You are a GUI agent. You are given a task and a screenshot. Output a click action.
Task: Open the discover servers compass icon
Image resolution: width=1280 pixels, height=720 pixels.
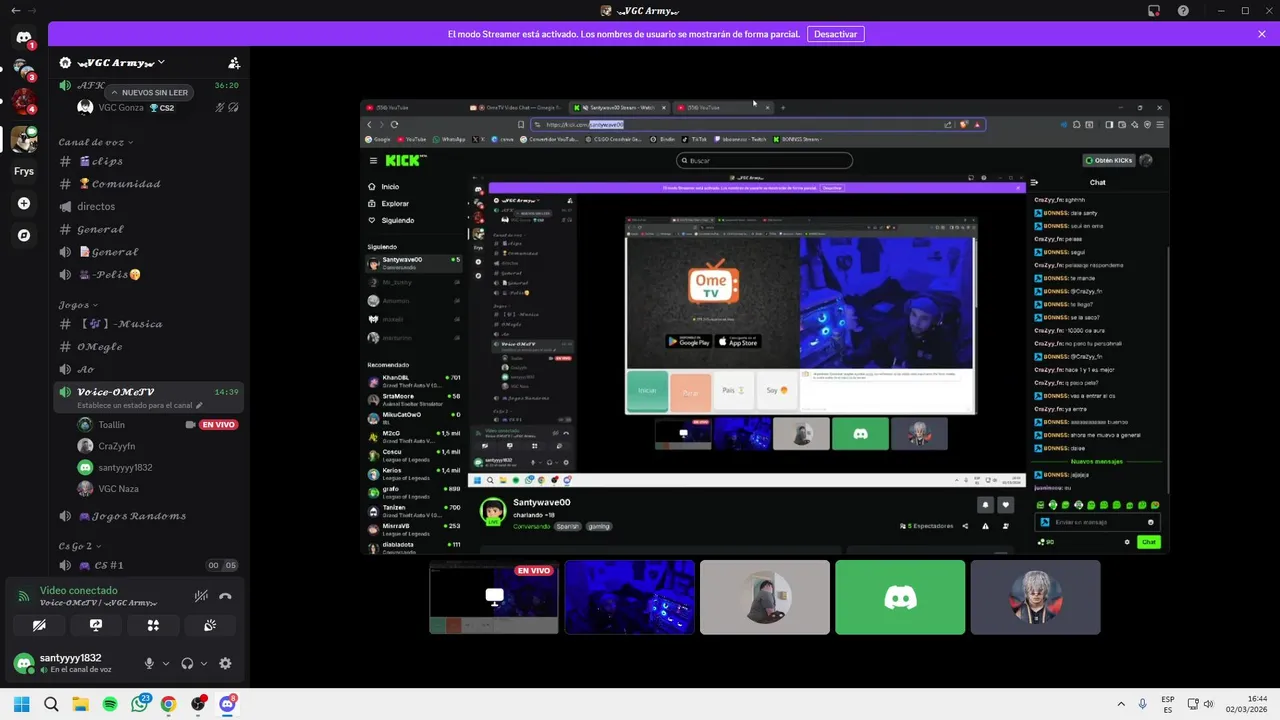click(x=24, y=235)
